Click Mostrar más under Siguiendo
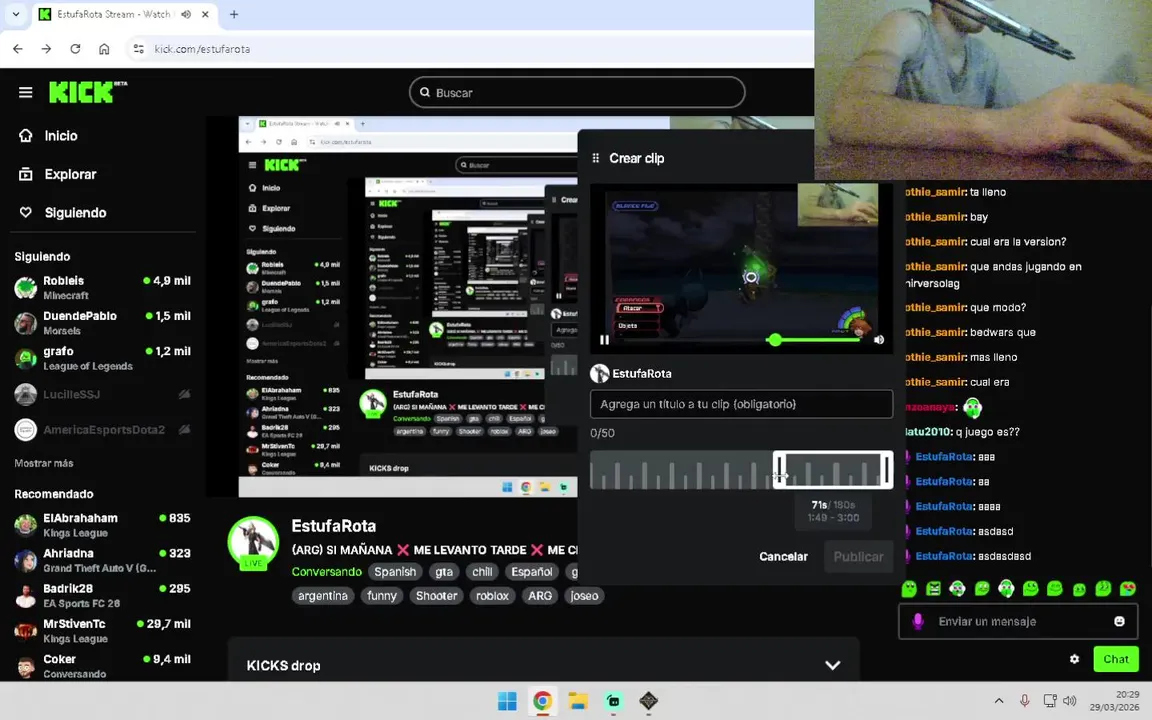Viewport: 1152px width, 720px height. tap(43, 463)
